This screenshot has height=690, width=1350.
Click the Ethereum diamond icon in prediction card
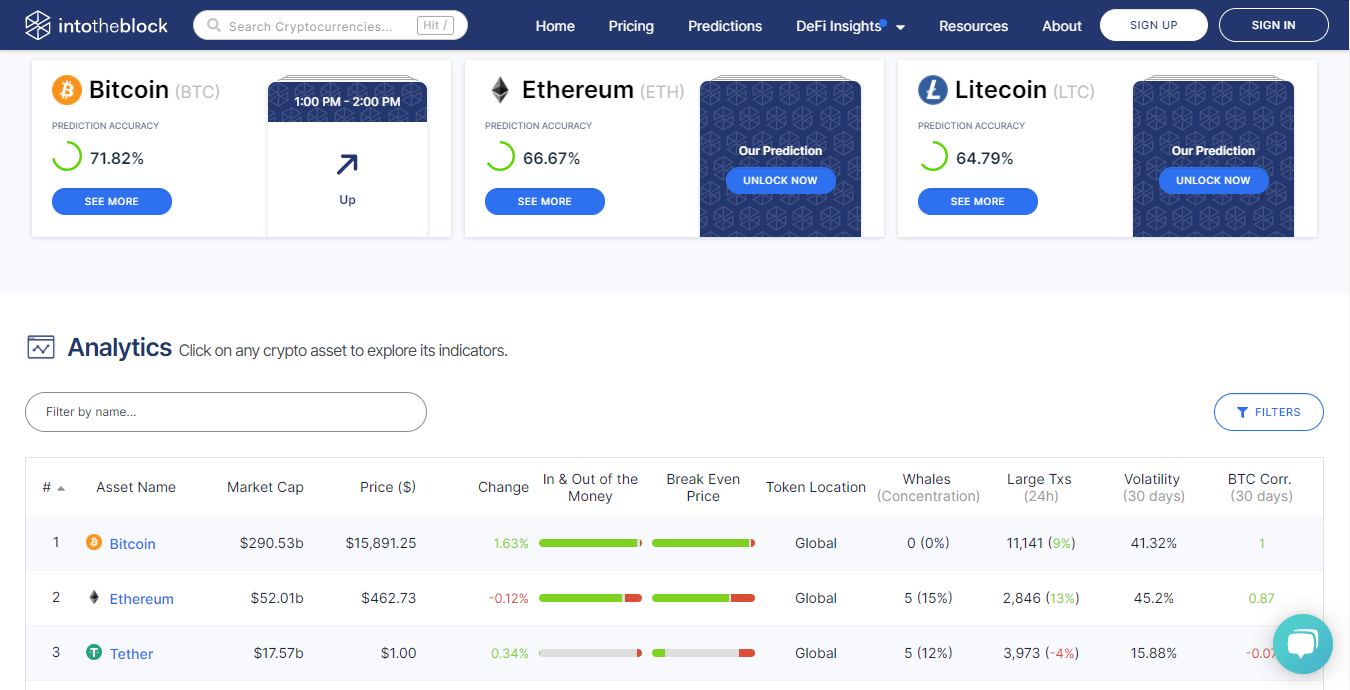(499, 90)
